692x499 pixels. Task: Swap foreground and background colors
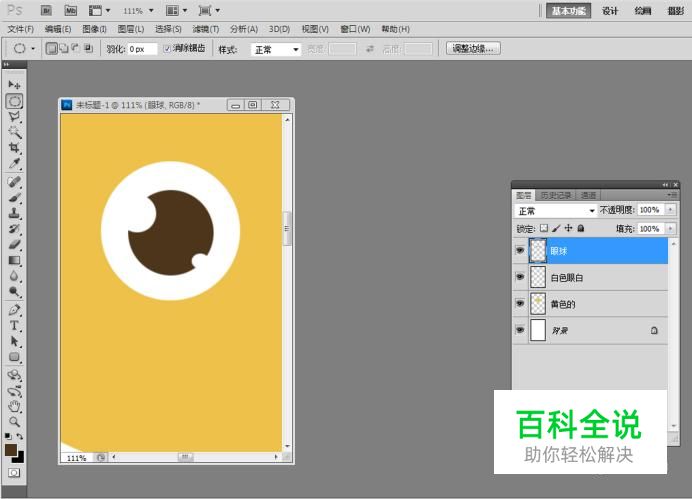pos(20,436)
